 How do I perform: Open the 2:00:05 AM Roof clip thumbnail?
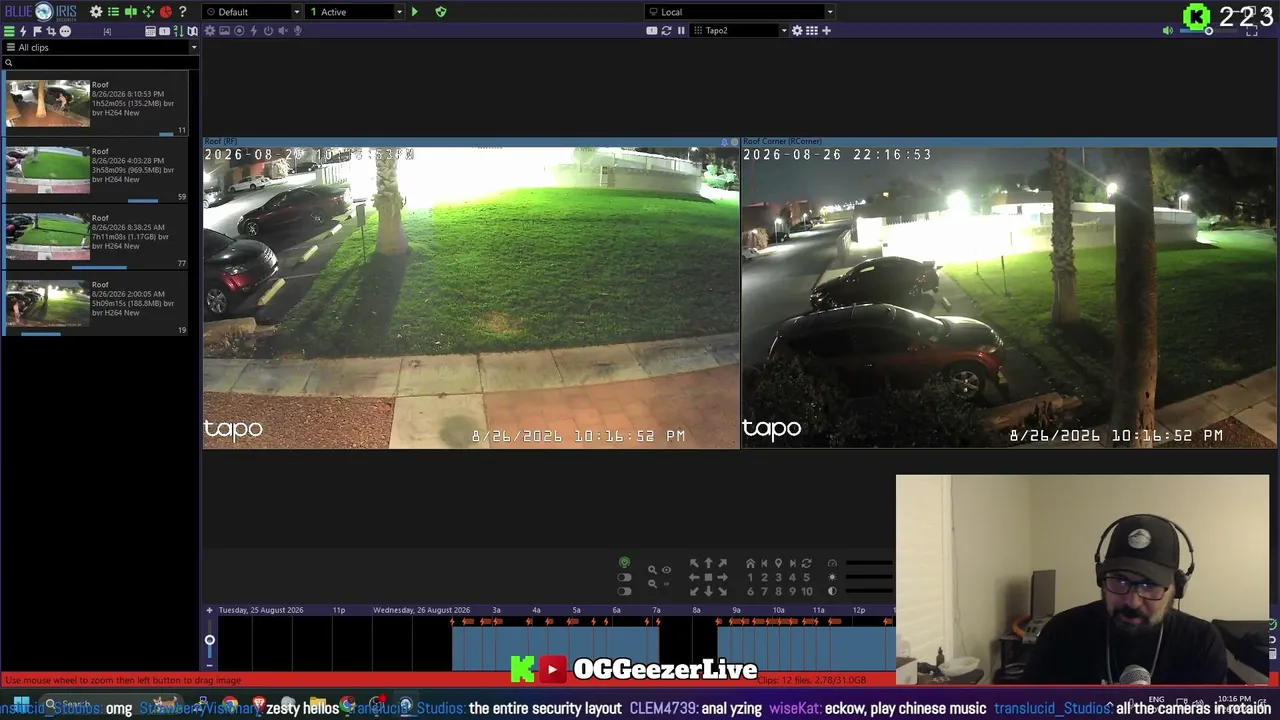[48, 303]
